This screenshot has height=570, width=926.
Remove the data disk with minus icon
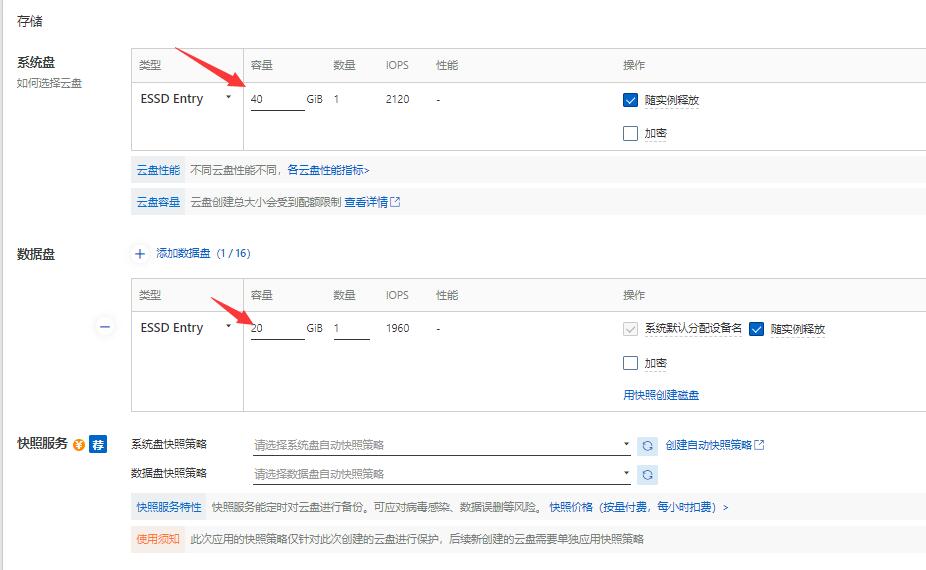tap(106, 327)
